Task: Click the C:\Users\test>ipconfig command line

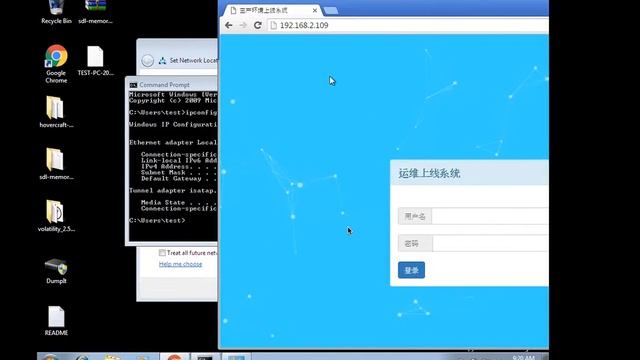Action: [x=173, y=112]
